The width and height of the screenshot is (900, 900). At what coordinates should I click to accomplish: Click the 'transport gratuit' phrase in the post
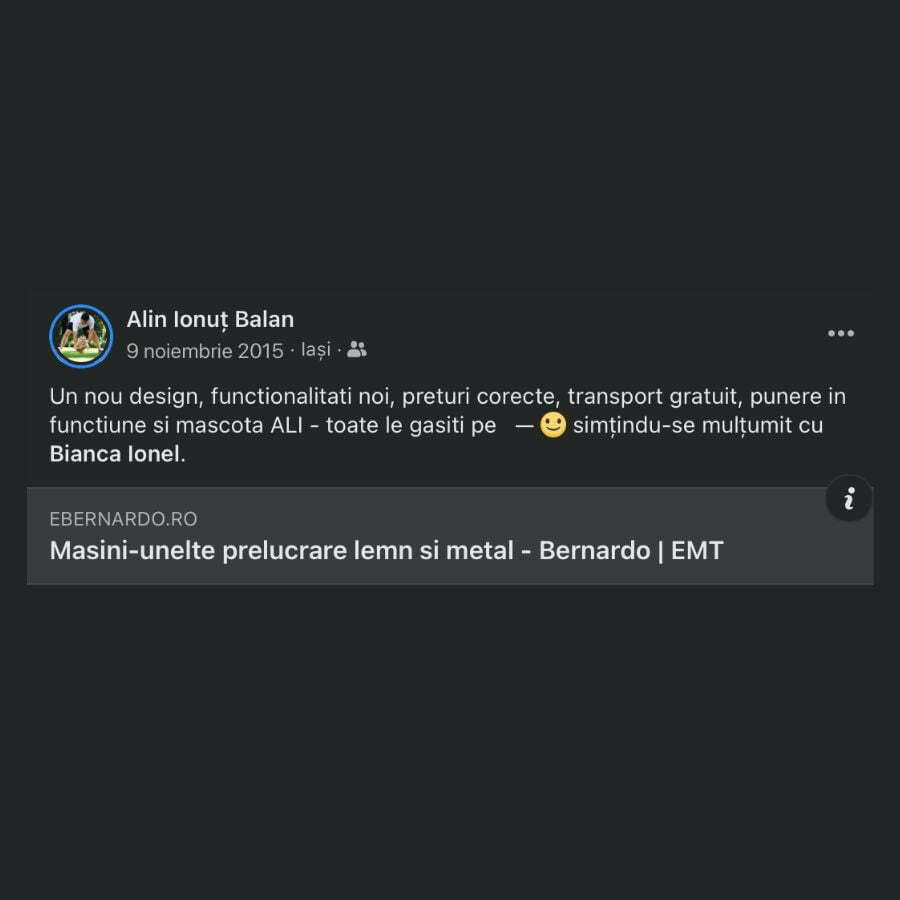653,397
